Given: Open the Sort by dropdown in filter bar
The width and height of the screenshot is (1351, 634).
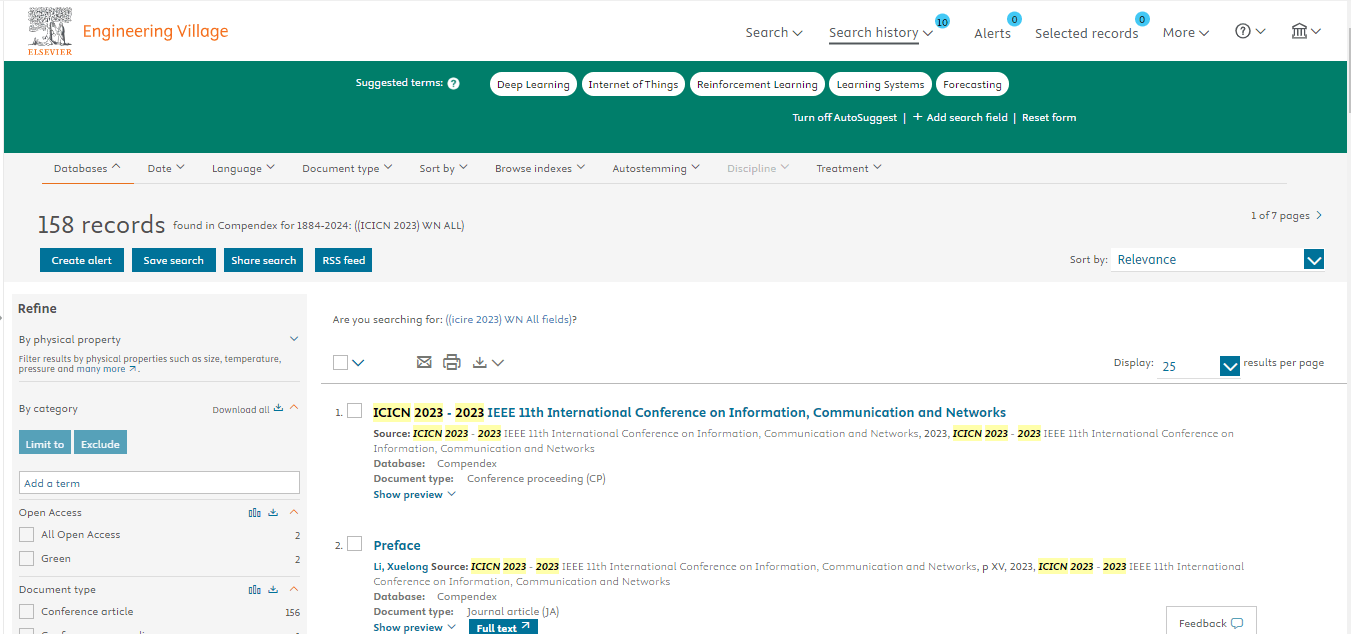Looking at the screenshot, I should coord(443,168).
